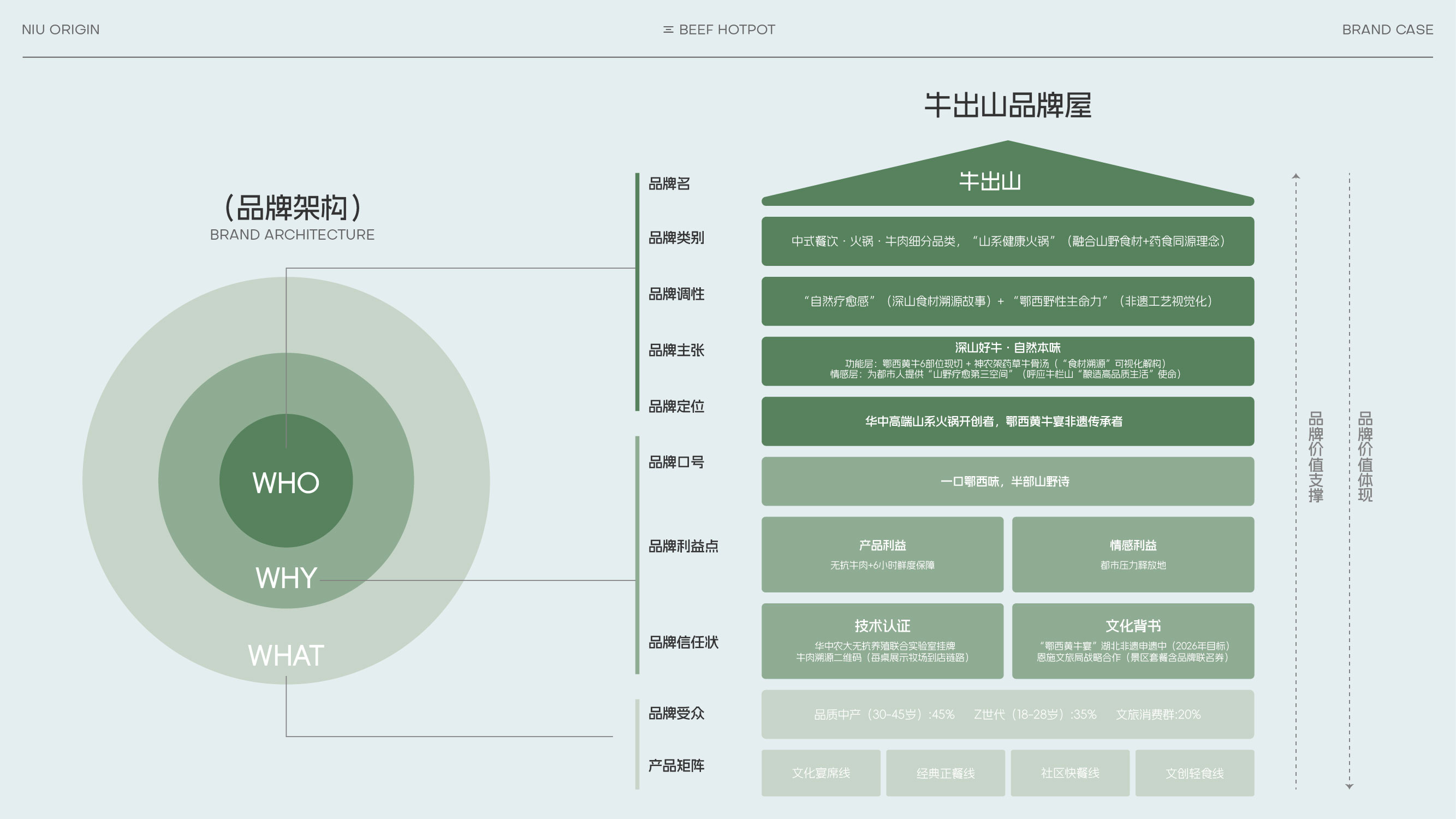Screen dimensions: 1456x819
Task: Open the 技术认证 trust card
Action: pos(882,640)
